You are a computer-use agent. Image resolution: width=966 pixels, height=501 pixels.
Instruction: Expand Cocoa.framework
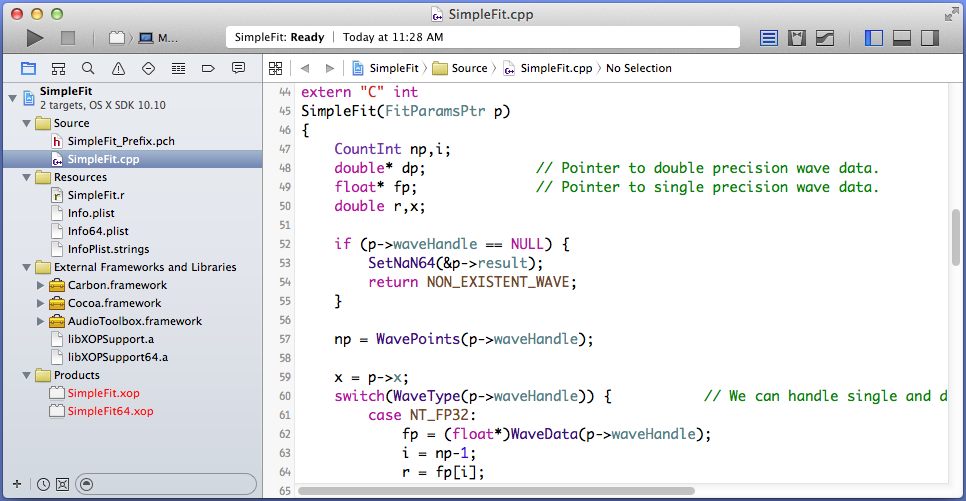tap(40, 303)
